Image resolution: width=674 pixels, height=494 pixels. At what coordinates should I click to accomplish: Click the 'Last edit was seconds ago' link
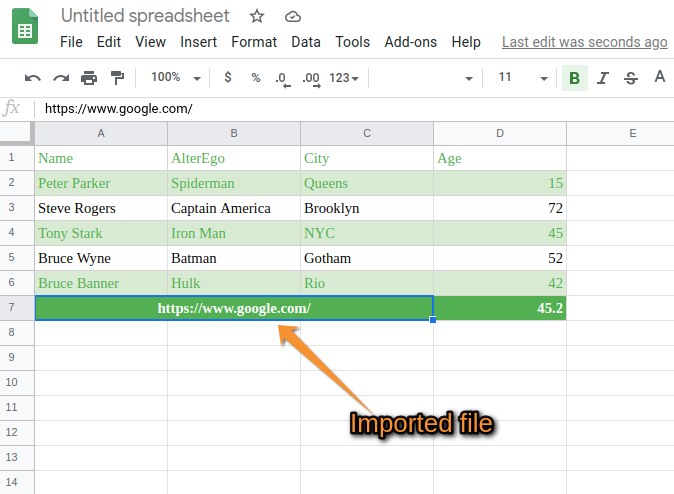click(x=584, y=42)
